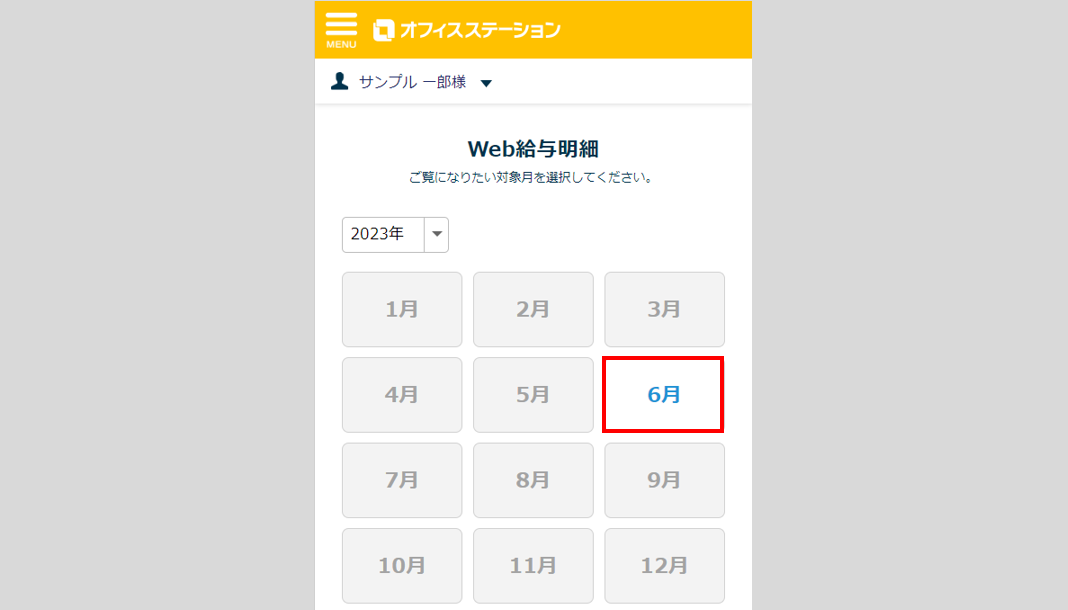Choose the 2月 month tile
Screen dimensions: 1068x610
(533, 309)
